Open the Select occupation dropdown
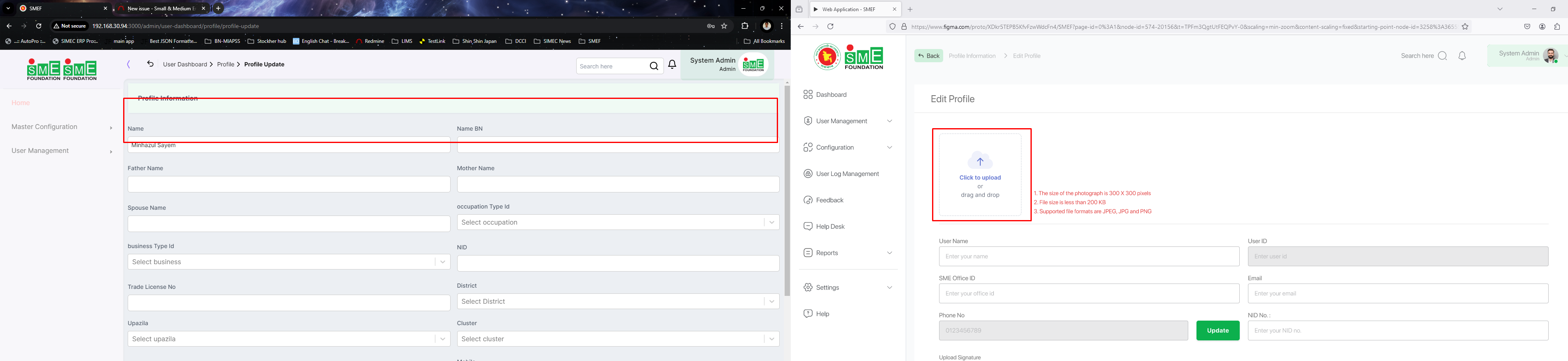This screenshot has height=361, width=1568. (x=618, y=222)
